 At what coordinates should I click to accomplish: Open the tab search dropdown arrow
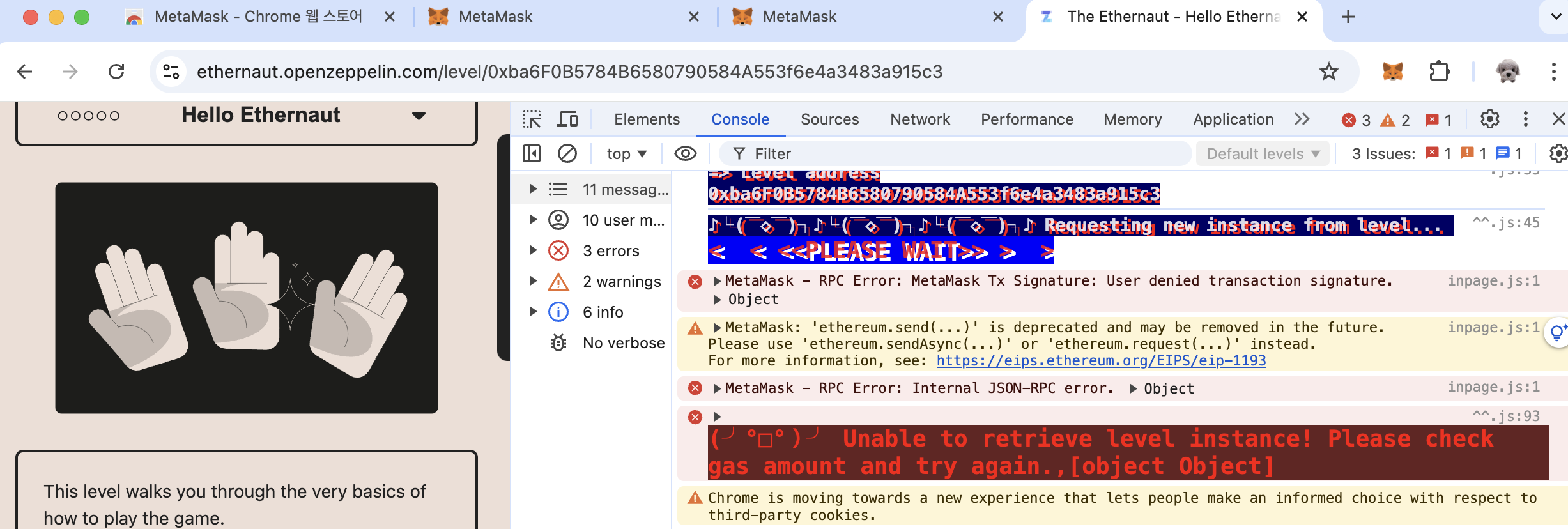click(x=1556, y=17)
